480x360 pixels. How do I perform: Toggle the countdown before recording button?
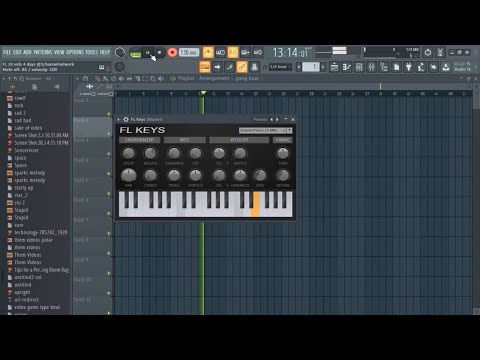pyautogui.click(x=233, y=52)
